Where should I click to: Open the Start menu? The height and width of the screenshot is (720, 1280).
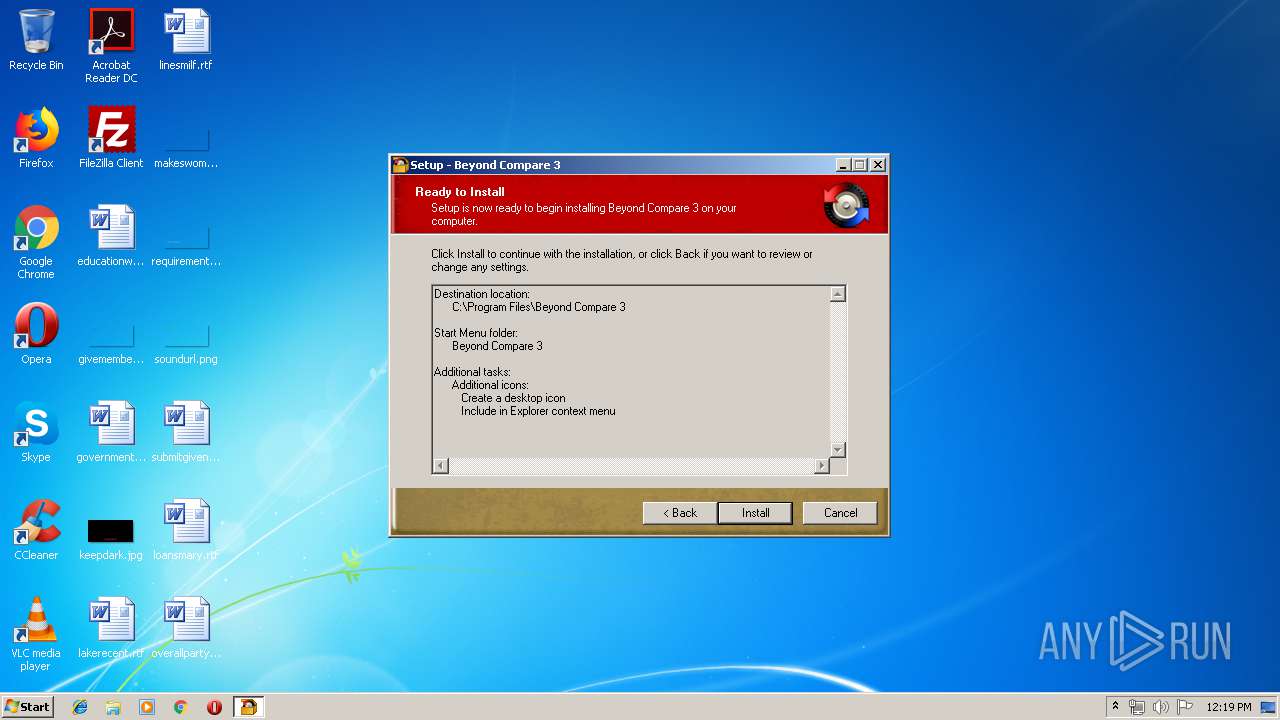coord(28,707)
